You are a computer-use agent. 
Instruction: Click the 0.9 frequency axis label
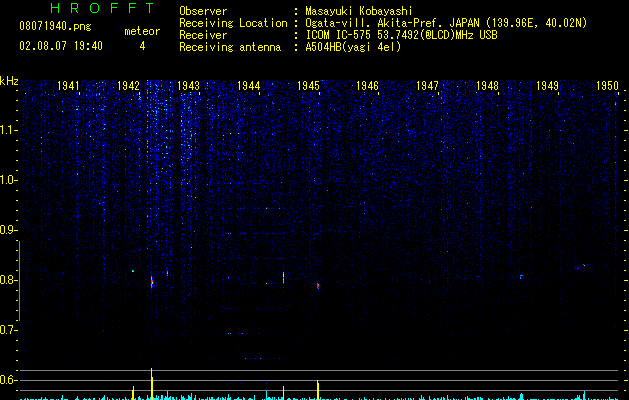8,230
